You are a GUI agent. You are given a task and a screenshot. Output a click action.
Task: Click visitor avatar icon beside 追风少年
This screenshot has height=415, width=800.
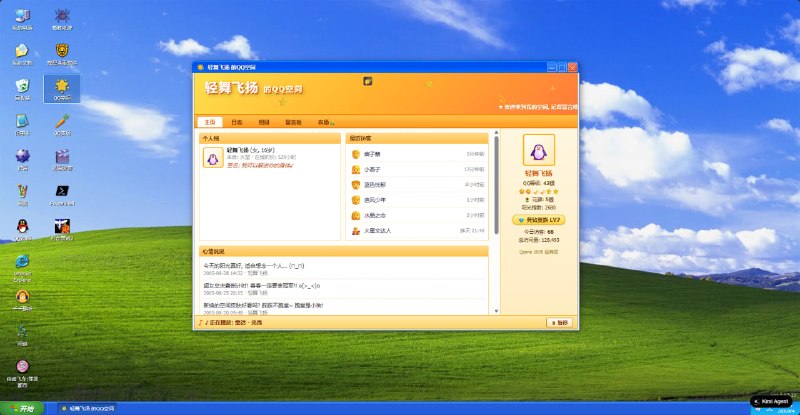(x=356, y=200)
